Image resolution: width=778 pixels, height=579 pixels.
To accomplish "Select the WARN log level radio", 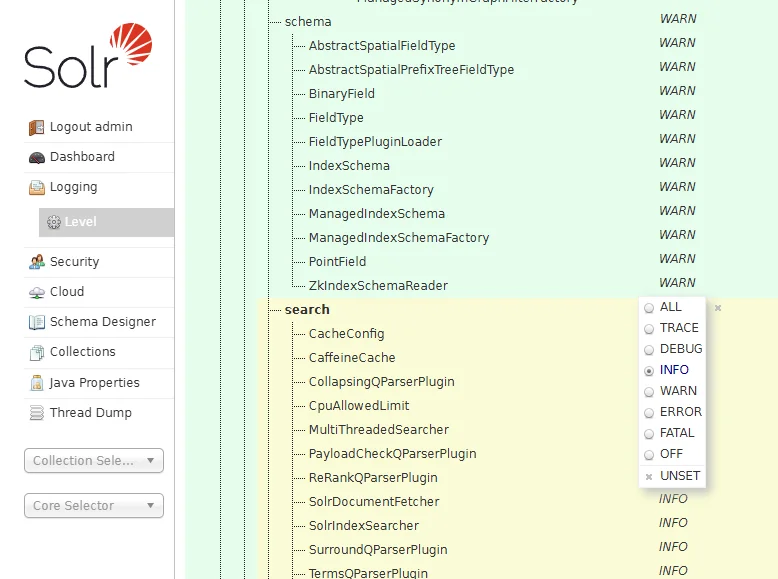I will click(649, 392).
